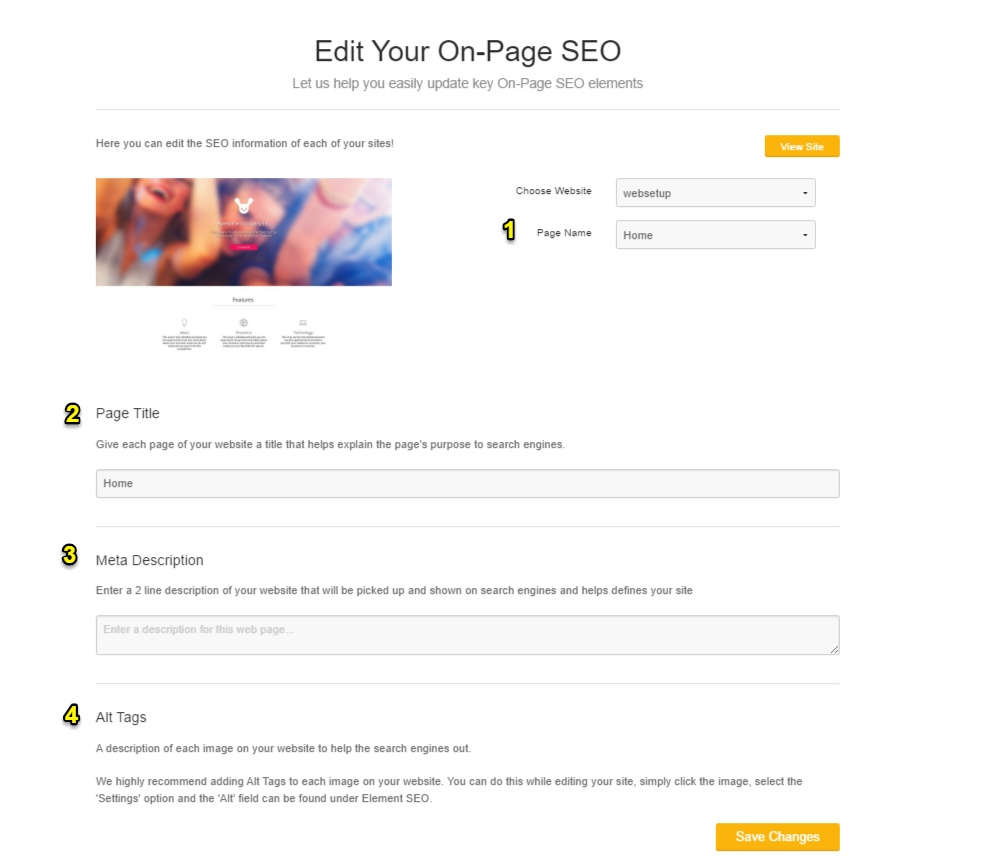Click the lightbulb icon in preview Features section
996x866 pixels.
pos(184,323)
